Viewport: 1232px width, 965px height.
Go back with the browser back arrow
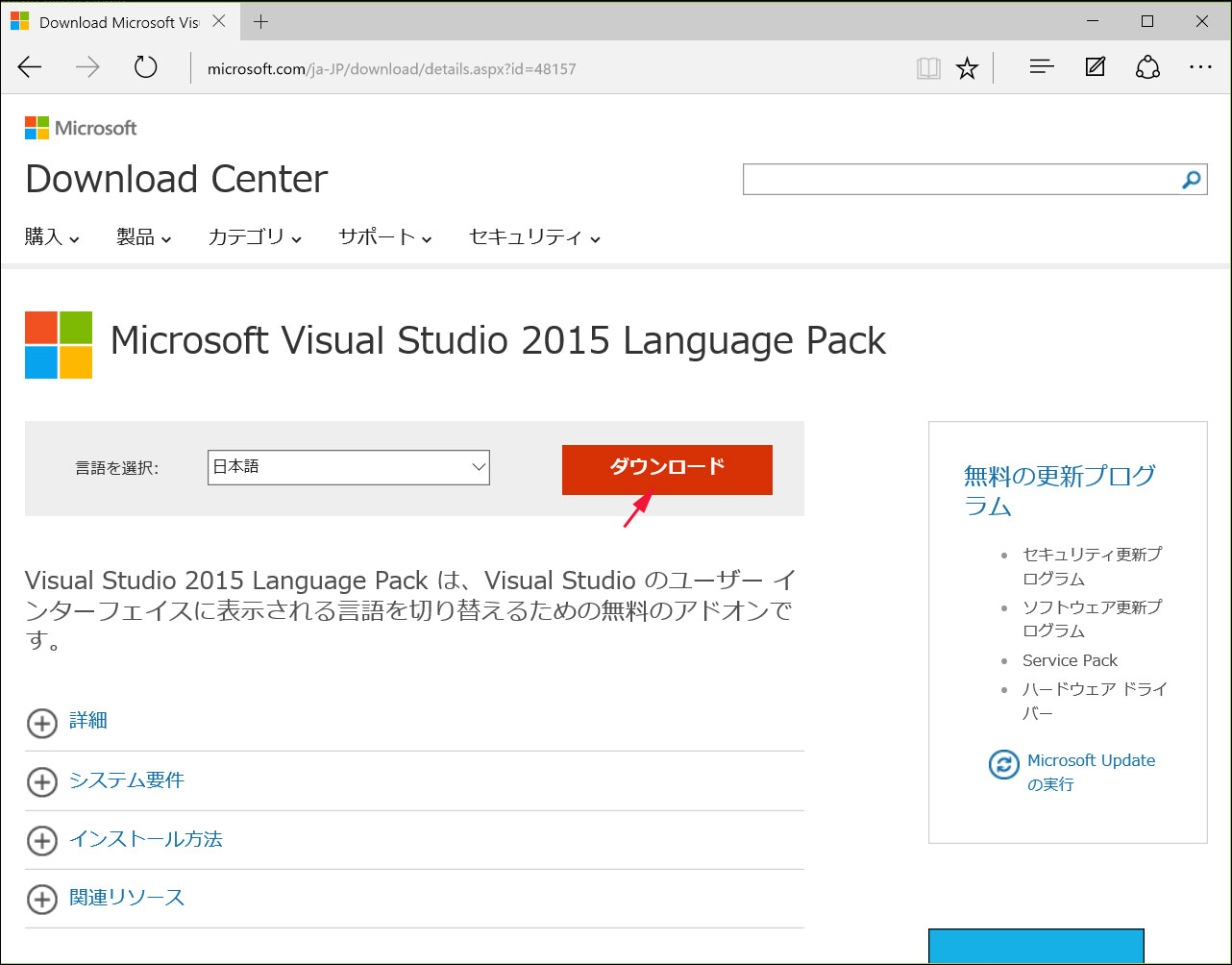(31, 67)
